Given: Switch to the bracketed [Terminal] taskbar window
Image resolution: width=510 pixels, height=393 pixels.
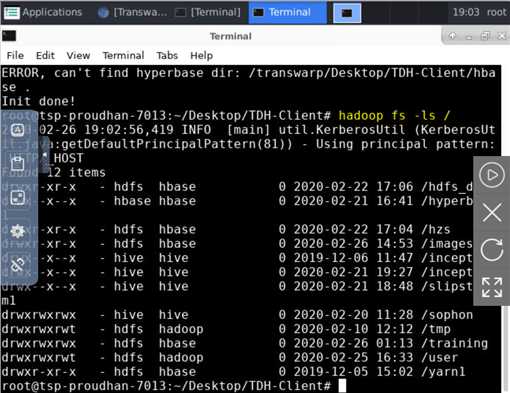Looking at the screenshot, I should point(208,12).
